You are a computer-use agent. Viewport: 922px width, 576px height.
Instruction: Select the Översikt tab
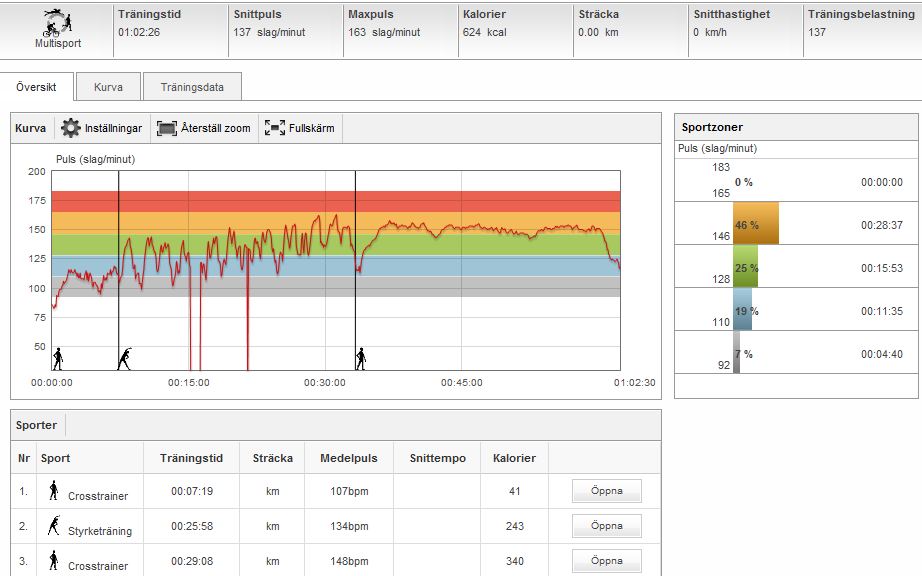37,87
